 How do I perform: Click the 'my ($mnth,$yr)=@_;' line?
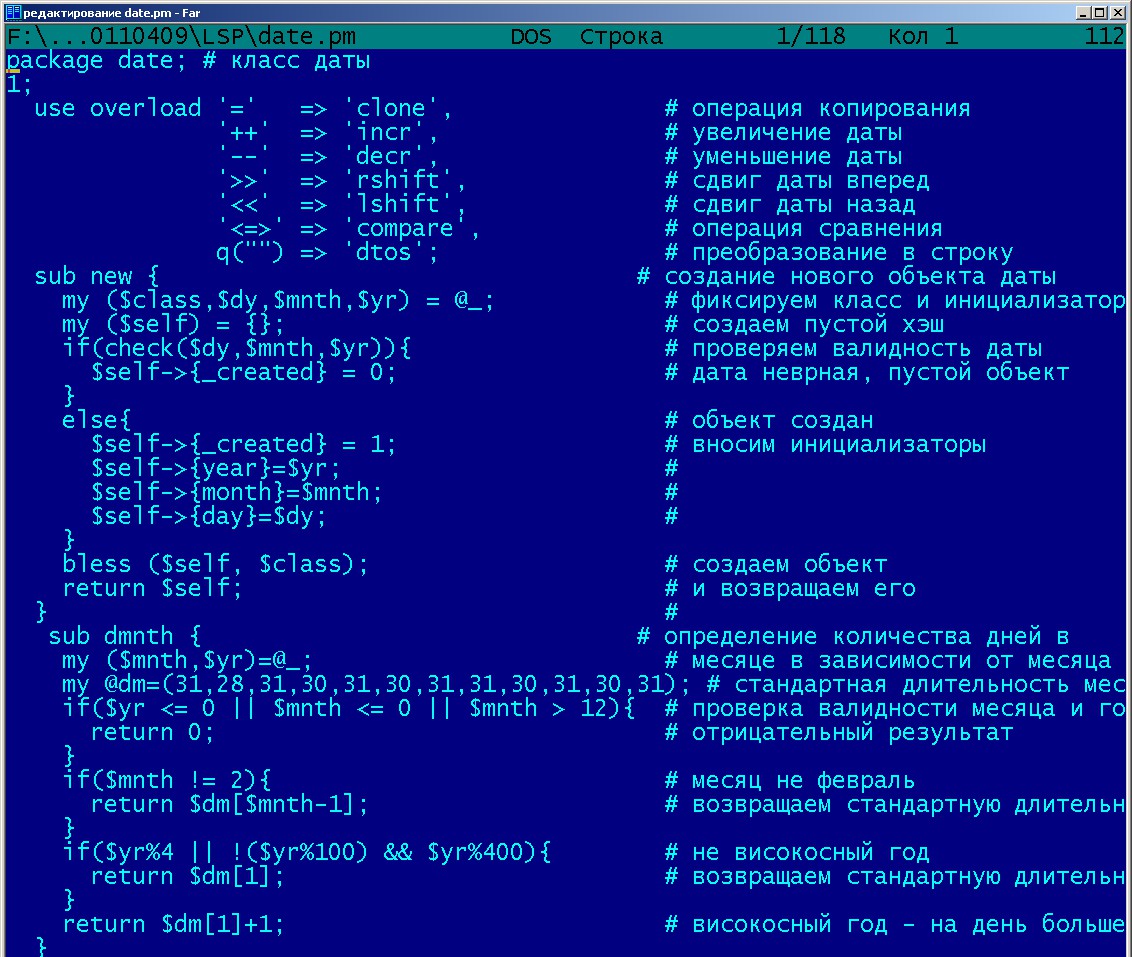tap(187, 660)
